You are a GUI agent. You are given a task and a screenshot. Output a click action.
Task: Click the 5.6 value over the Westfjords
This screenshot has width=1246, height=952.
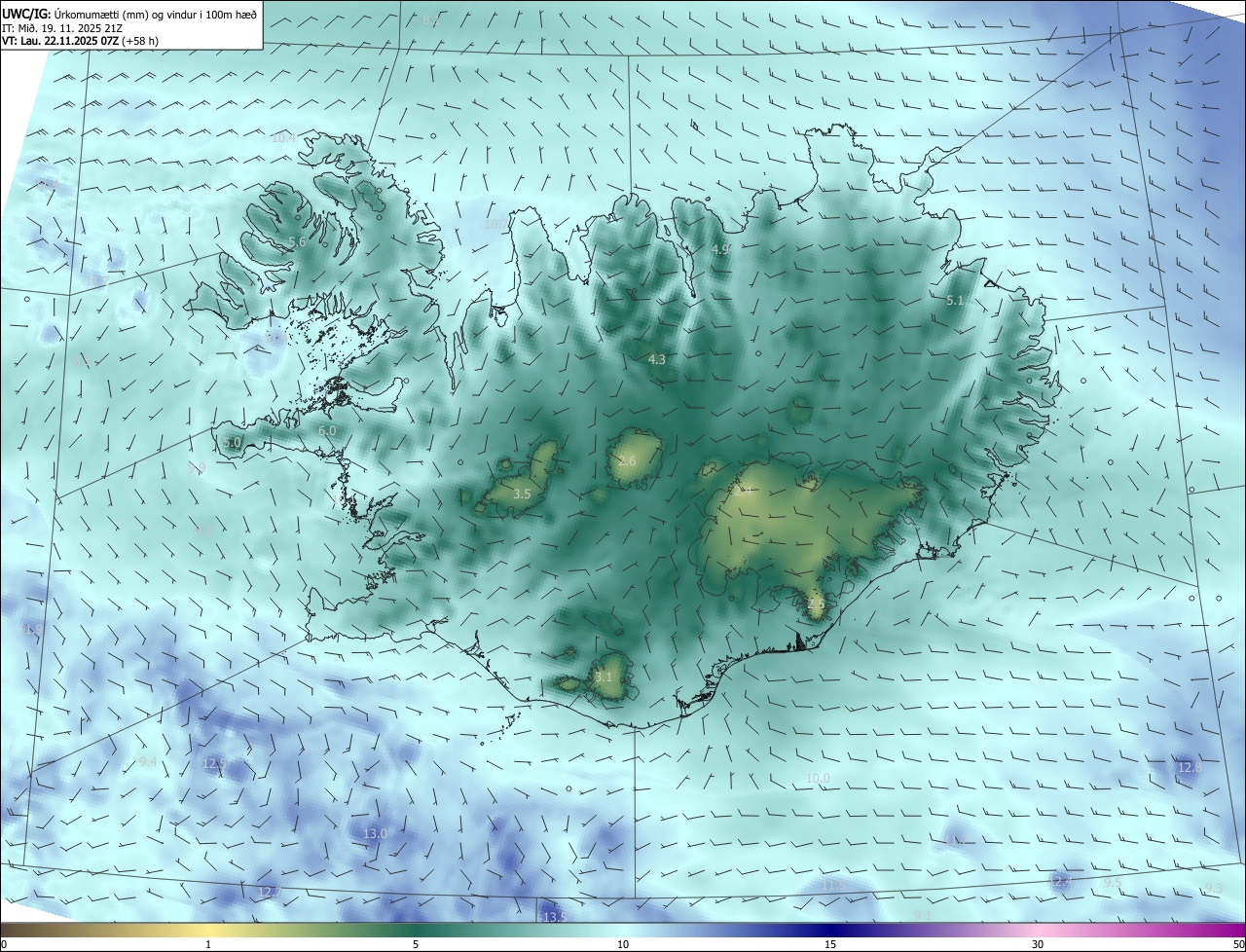pyautogui.click(x=297, y=241)
